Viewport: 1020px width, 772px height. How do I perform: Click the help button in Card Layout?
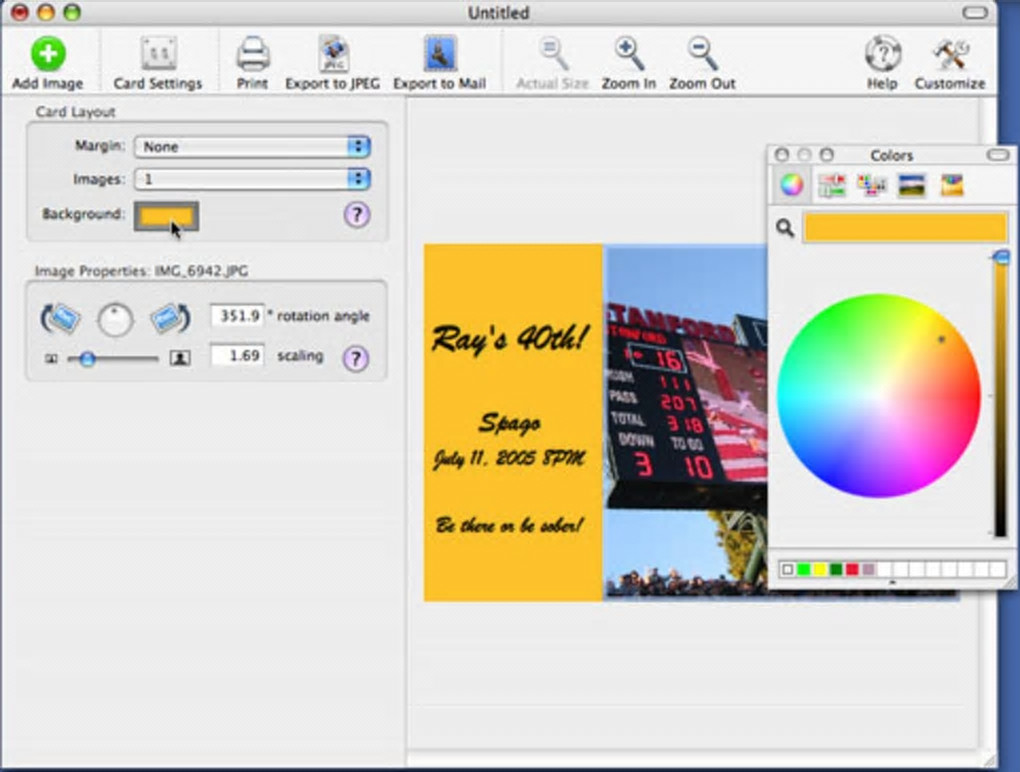(356, 215)
